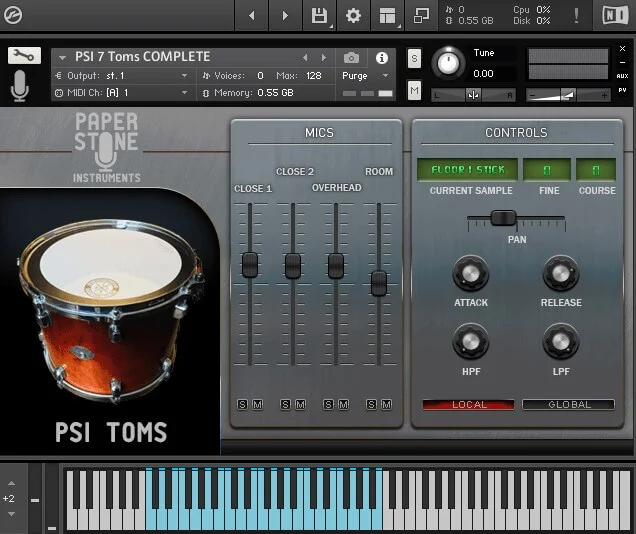Viewport: 636px width, 534px height.
Task: Solo the Room mic
Action: click(x=371, y=404)
